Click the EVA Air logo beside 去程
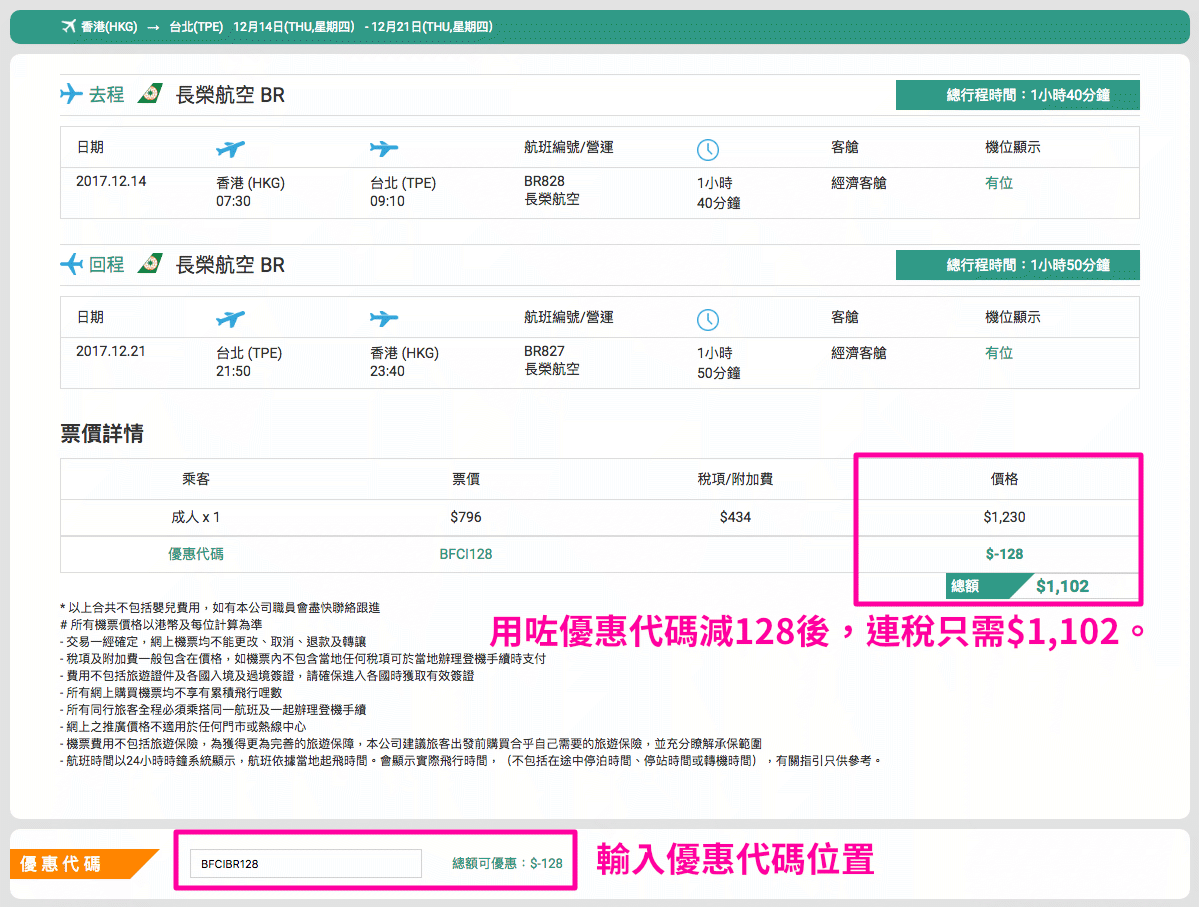 point(150,94)
